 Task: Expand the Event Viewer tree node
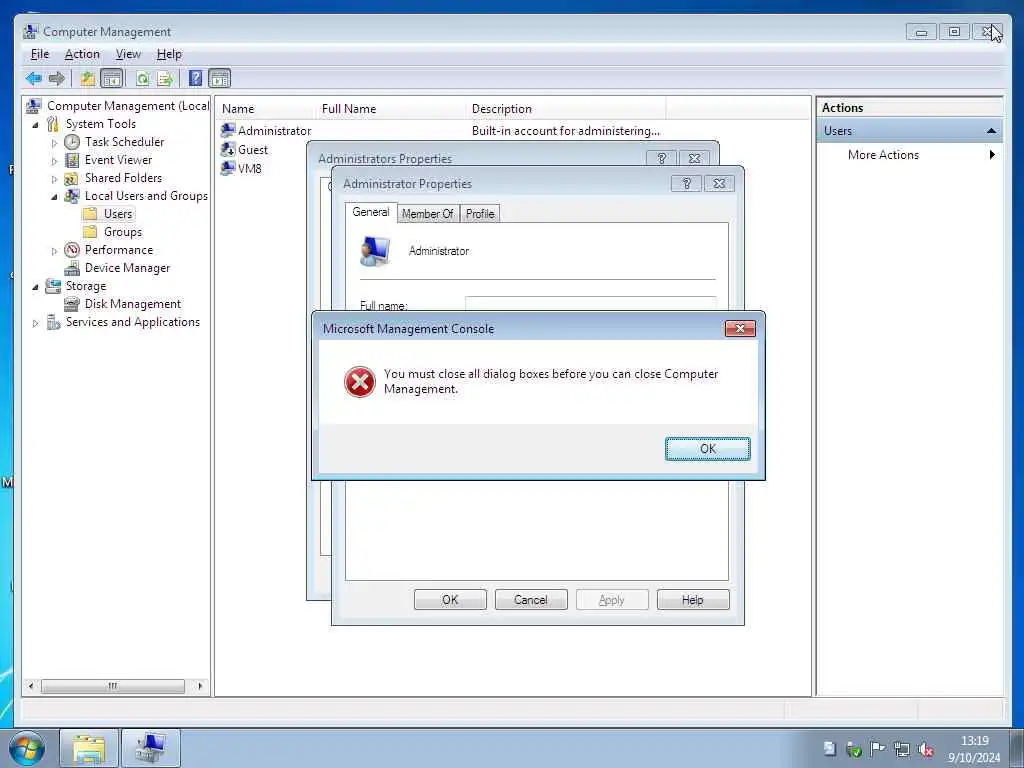pyautogui.click(x=54, y=161)
